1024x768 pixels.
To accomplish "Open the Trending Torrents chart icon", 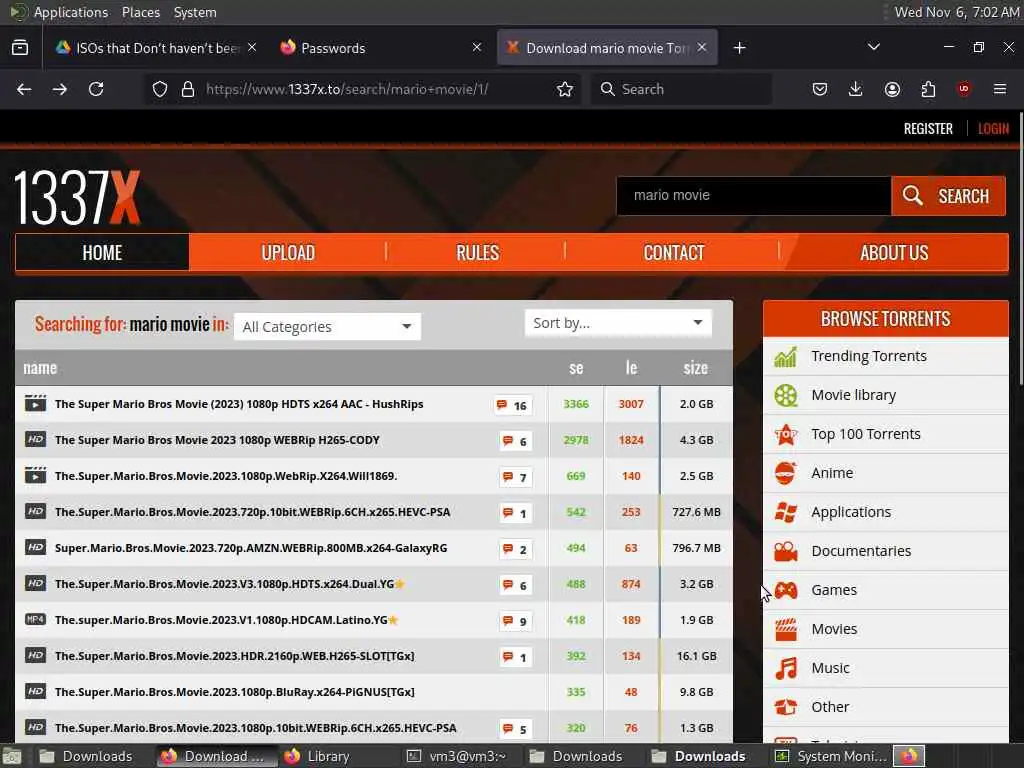I will point(786,357).
